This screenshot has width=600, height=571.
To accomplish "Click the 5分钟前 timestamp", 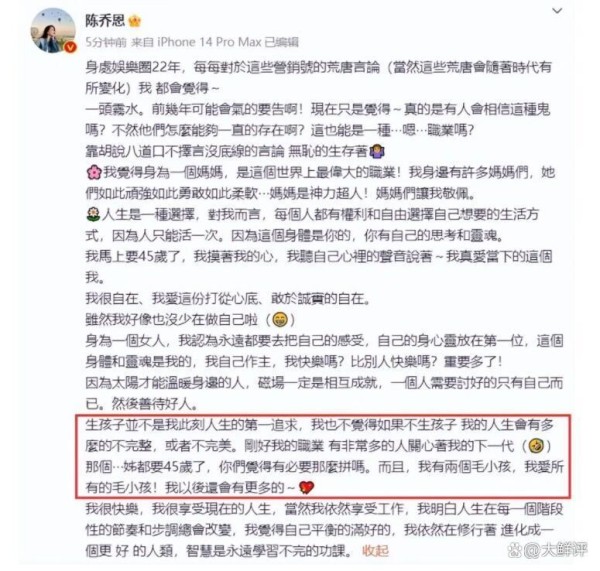I will (106, 42).
